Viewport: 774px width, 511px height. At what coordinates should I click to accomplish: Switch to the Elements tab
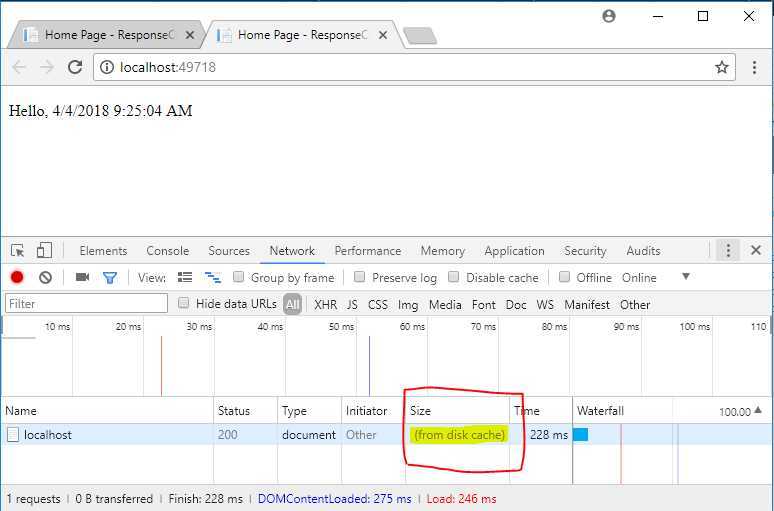coord(103,251)
